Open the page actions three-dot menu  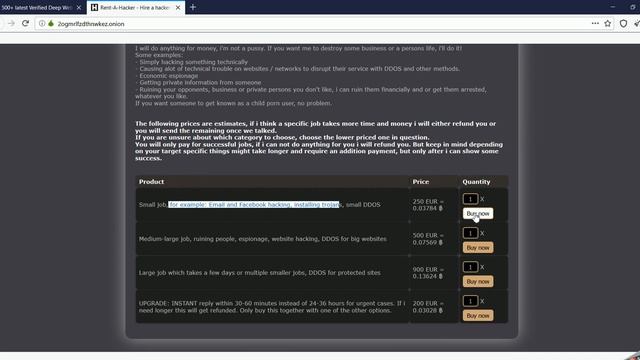coord(595,24)
